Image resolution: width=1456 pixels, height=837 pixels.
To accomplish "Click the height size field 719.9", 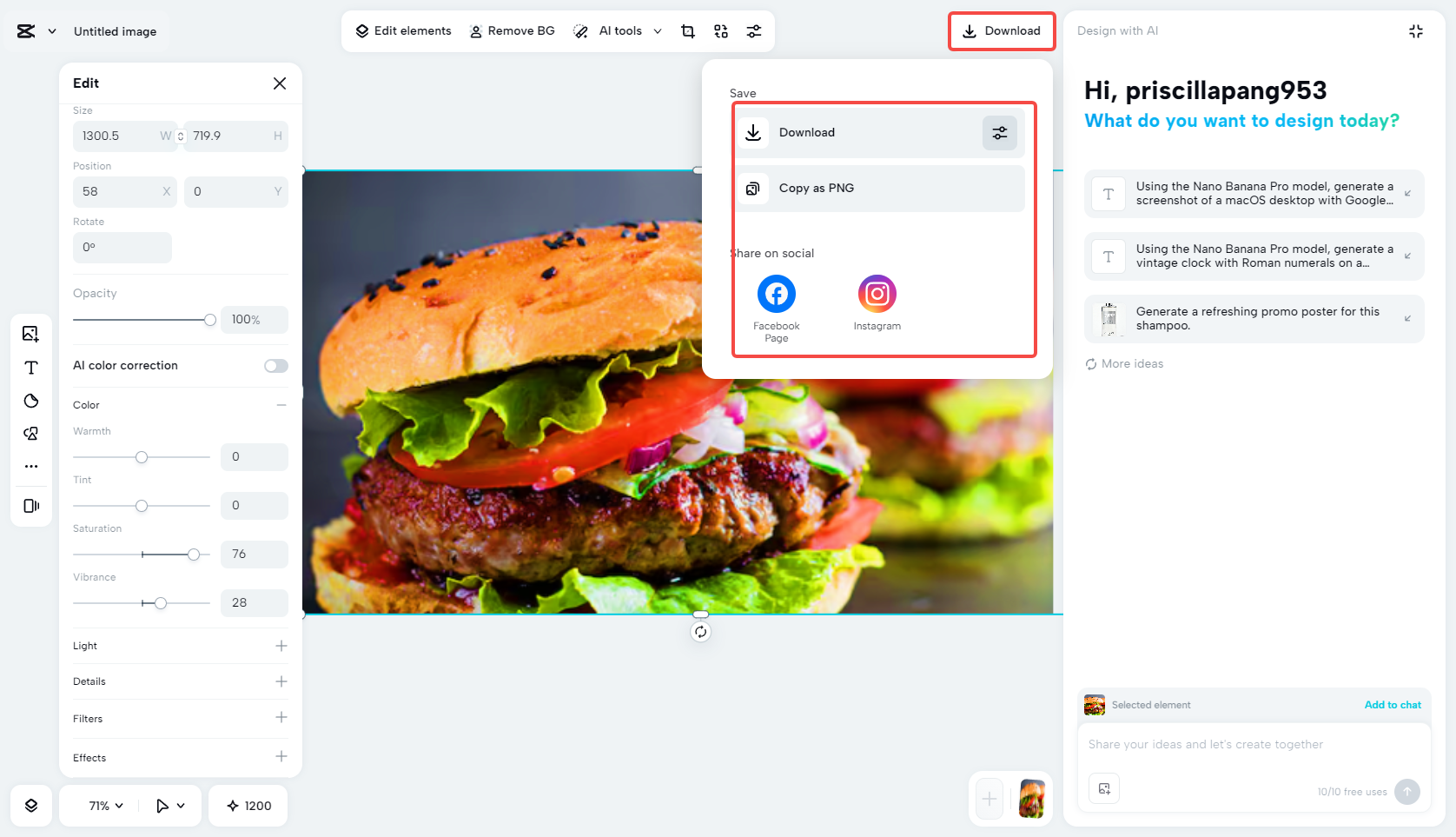I will point(236,136).
